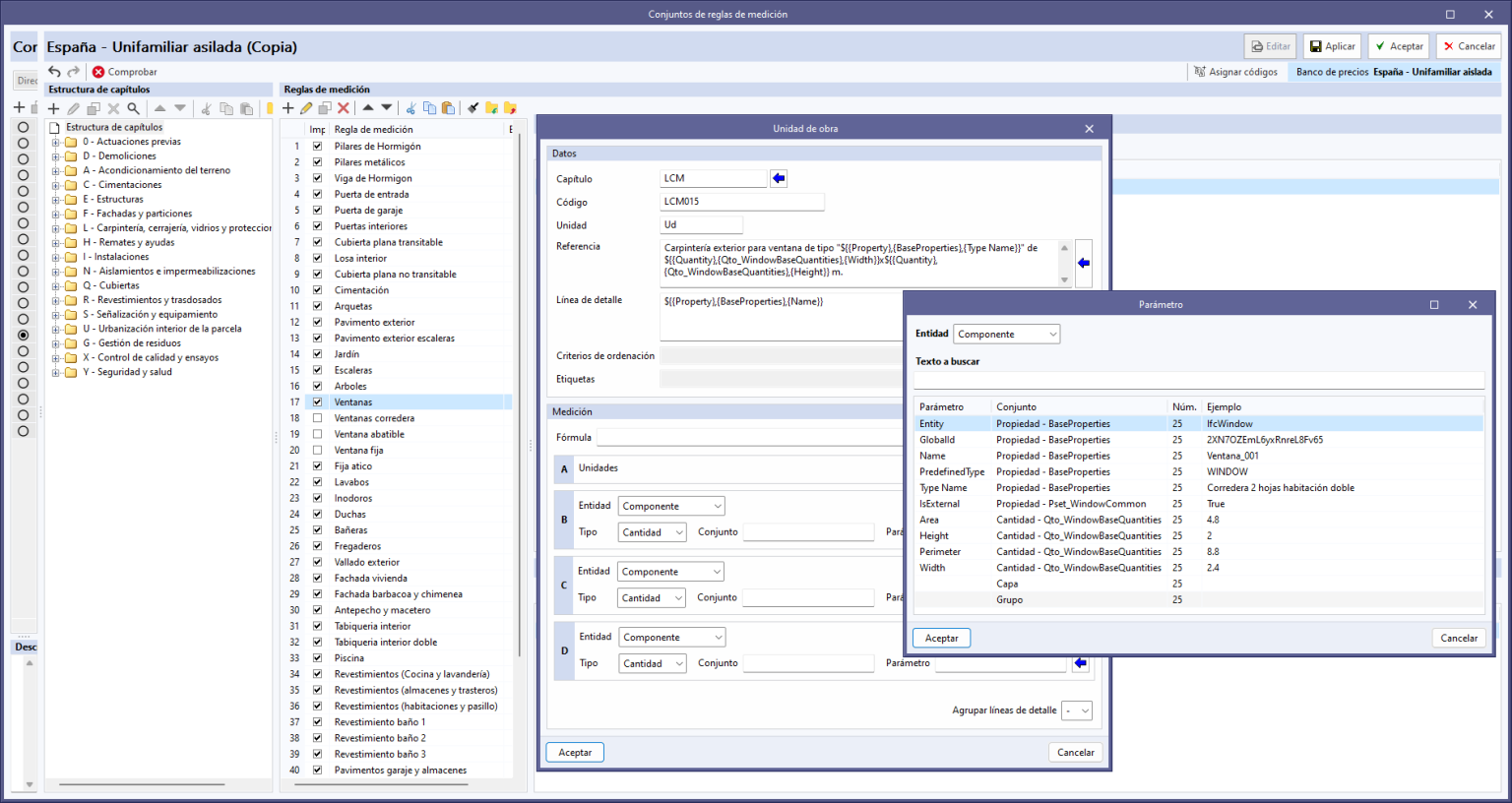1512x803 pixels.
Task: Enable the Ventanas corredera checkbox
Action: click(317, 418)
